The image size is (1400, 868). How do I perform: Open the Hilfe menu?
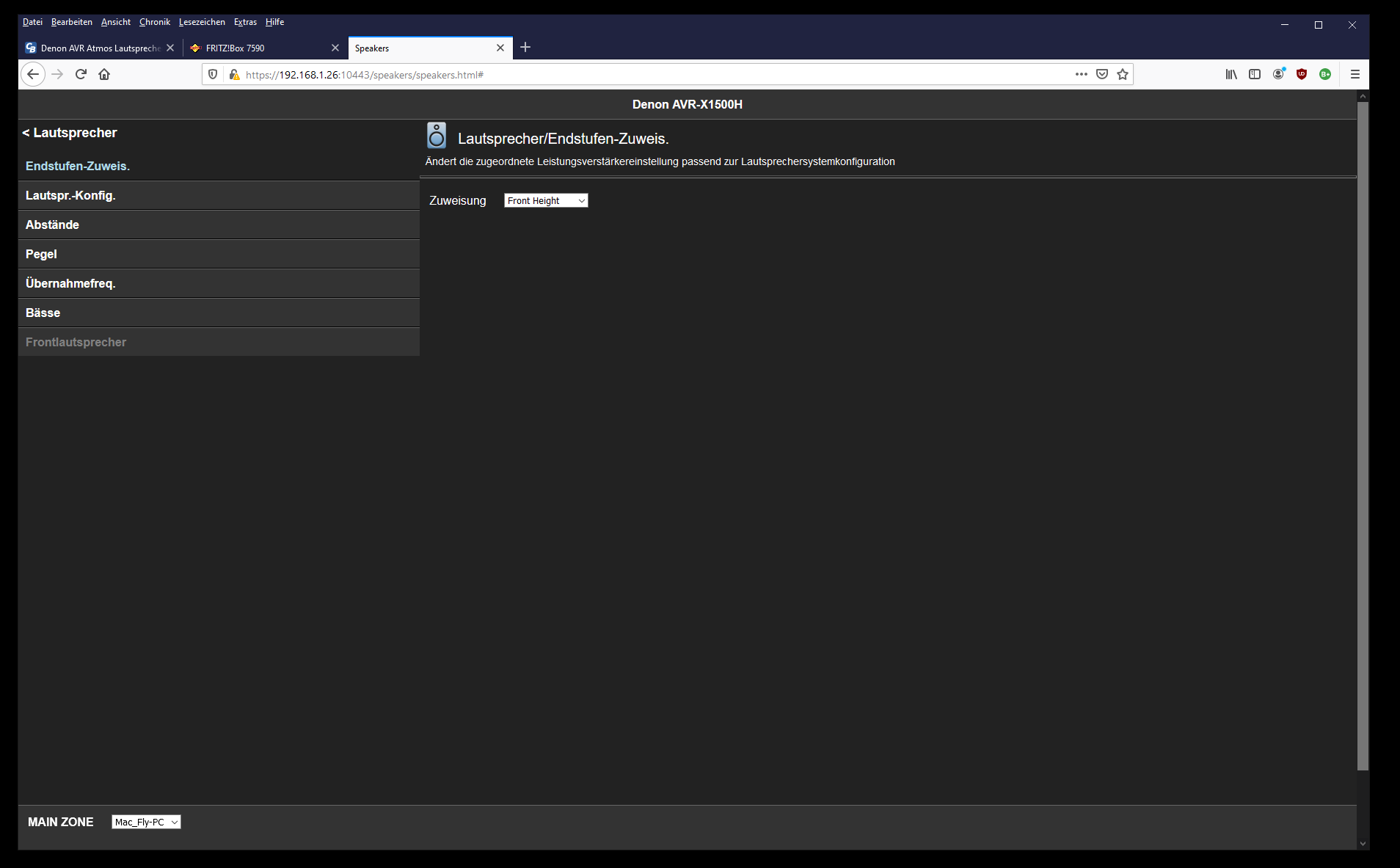274,22
